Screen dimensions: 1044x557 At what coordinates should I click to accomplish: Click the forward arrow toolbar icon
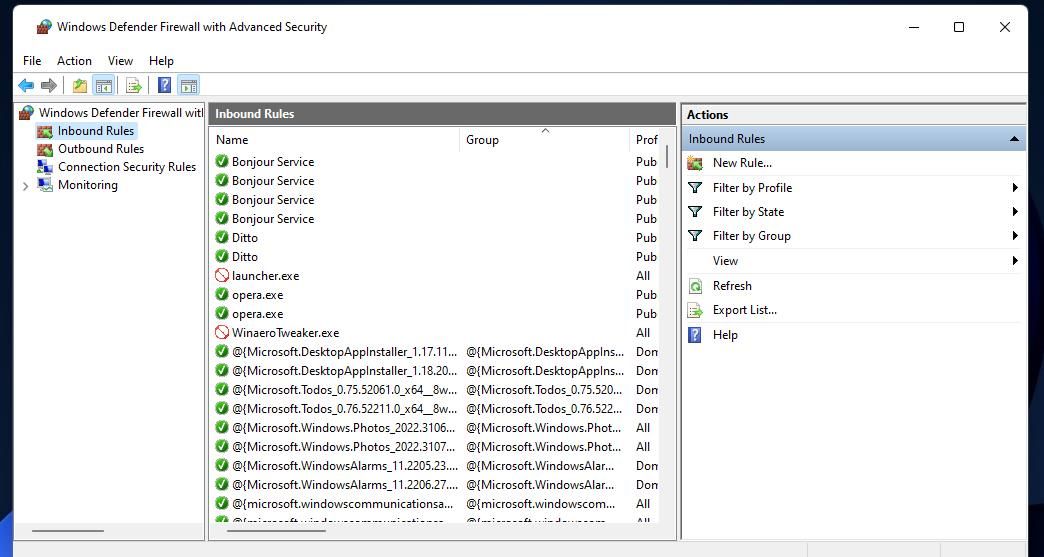[49, 85]
